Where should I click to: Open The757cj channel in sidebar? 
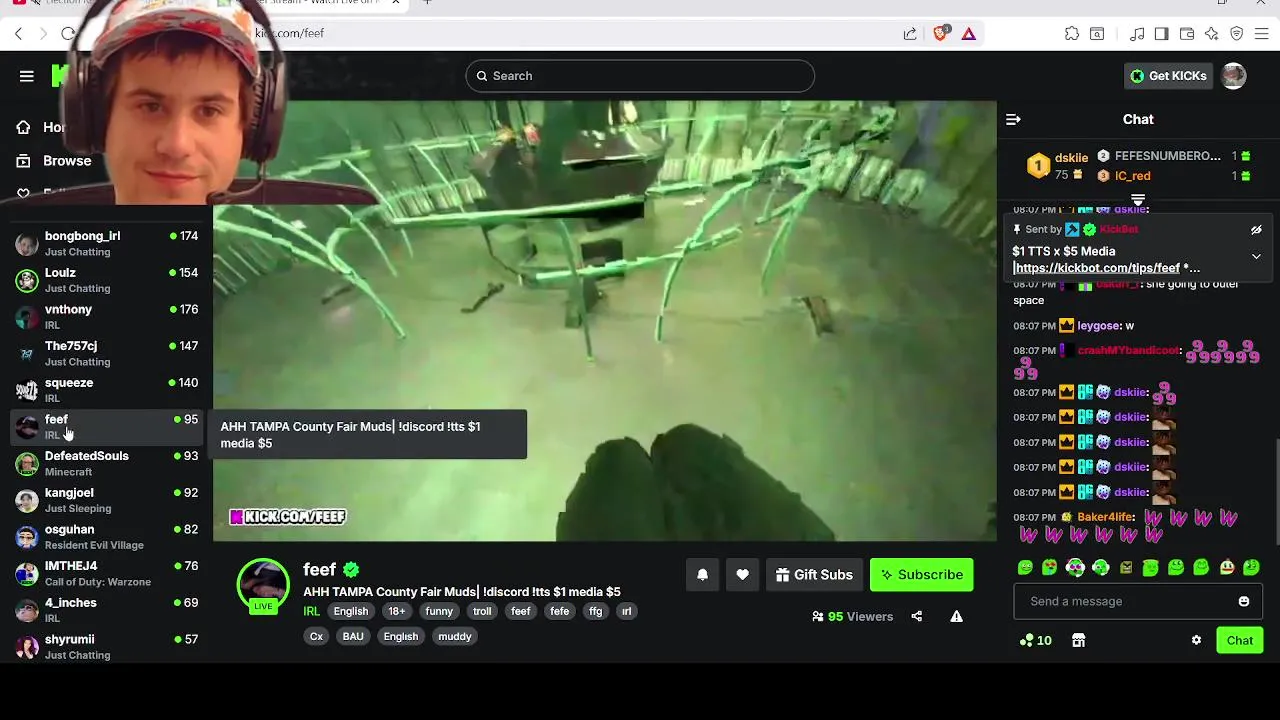click(x=106, y=354)
